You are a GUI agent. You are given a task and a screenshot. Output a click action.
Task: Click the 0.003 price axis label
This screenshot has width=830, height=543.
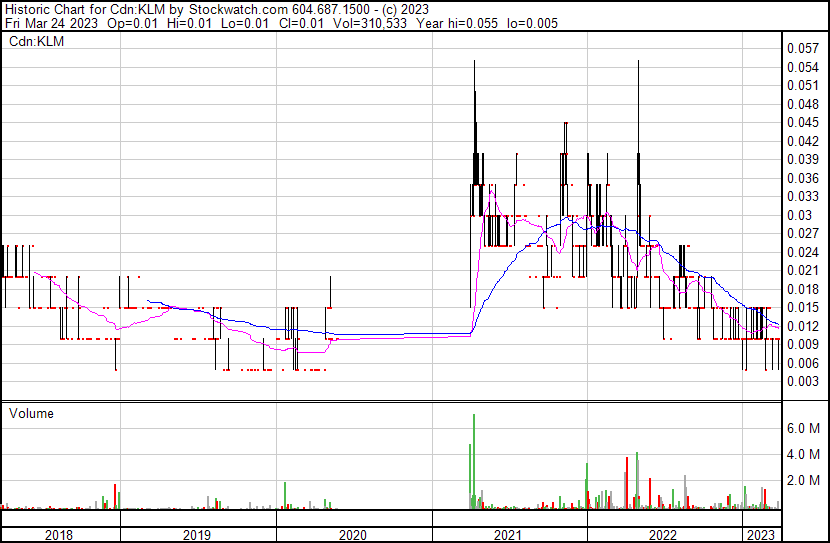click(x=803, y=382)
